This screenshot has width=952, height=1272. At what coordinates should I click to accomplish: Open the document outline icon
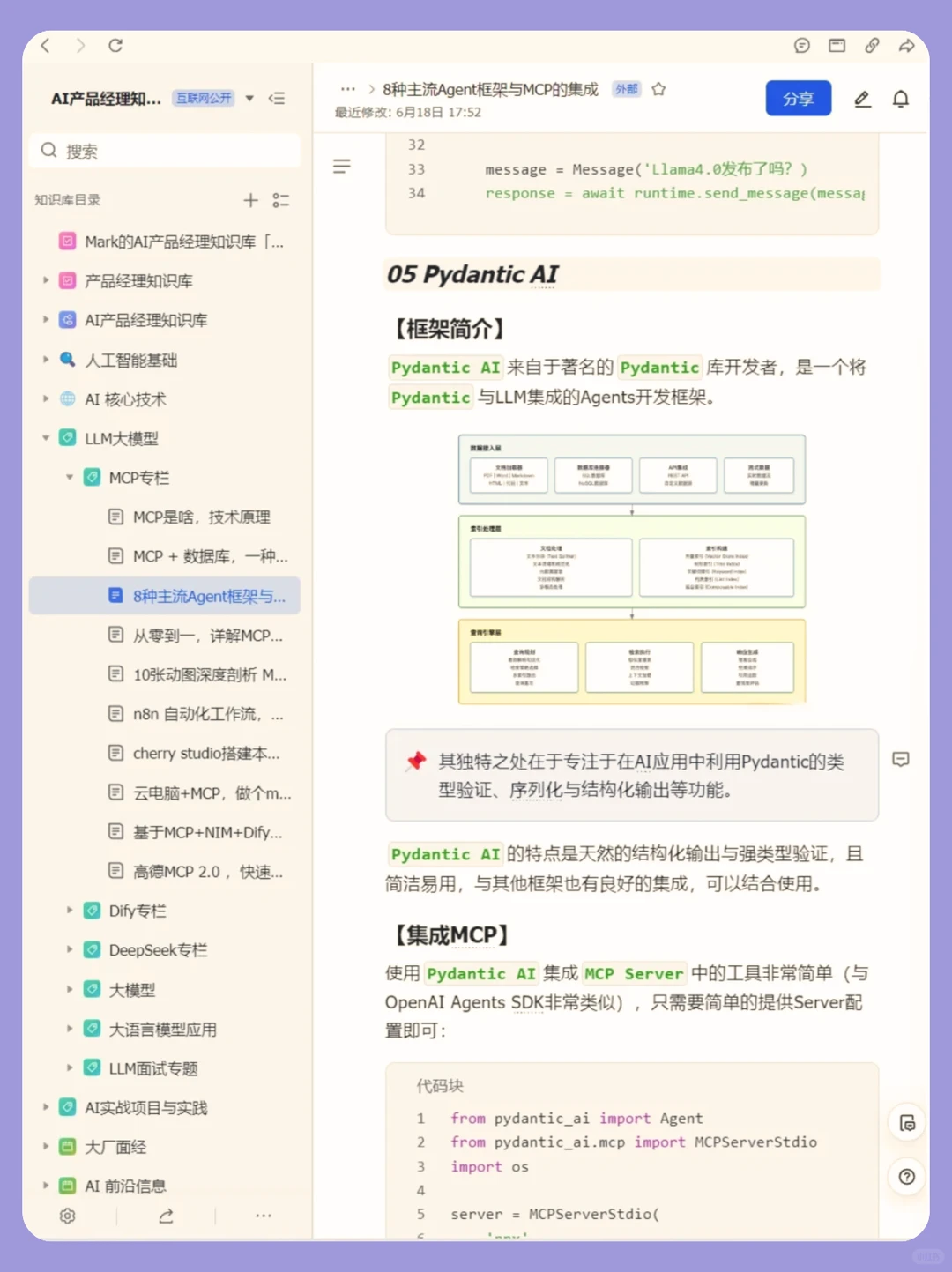pos(342,166)
